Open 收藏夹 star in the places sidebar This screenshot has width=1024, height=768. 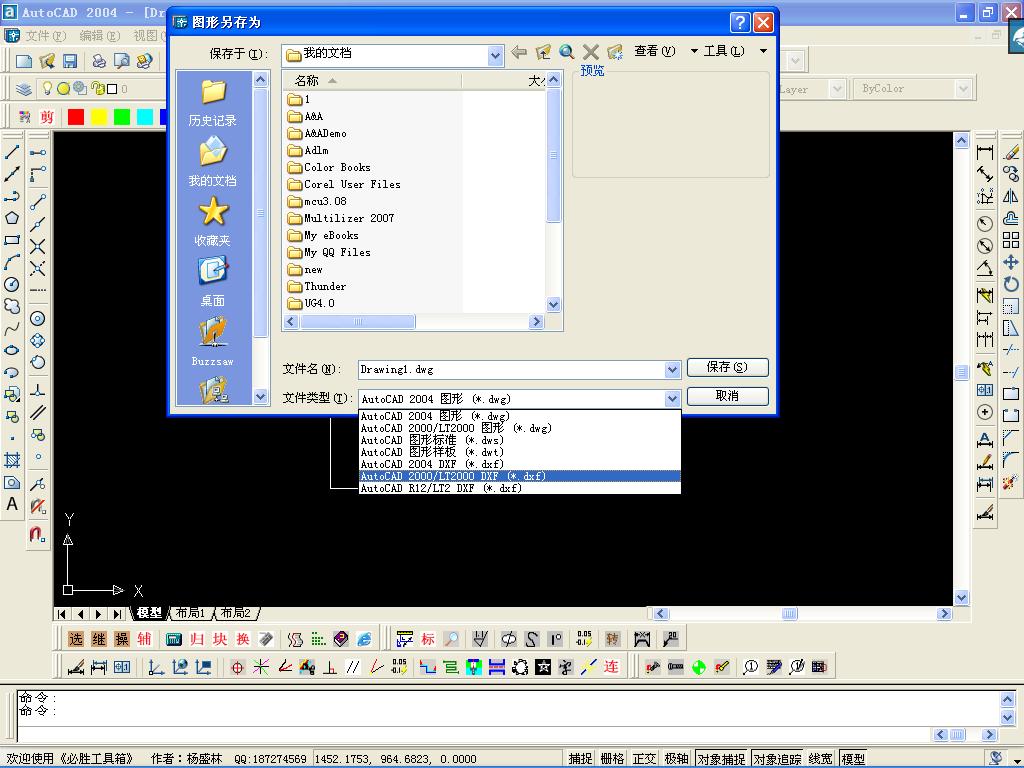pos(213,222)
